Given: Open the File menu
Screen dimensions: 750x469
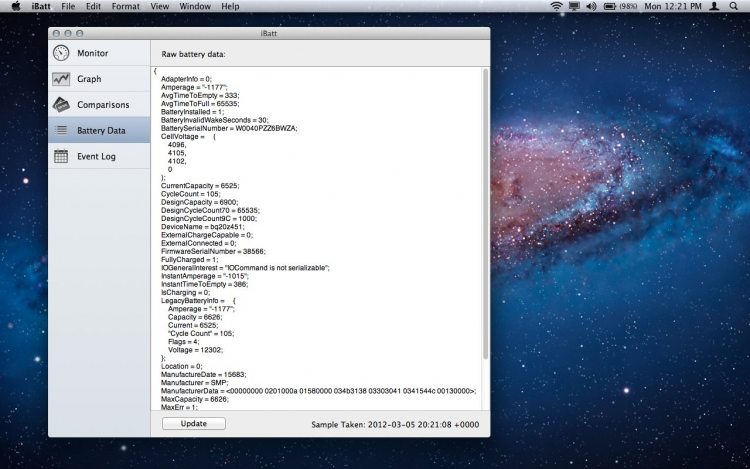Looking at the screenshot, I should (x=68, y=6).
